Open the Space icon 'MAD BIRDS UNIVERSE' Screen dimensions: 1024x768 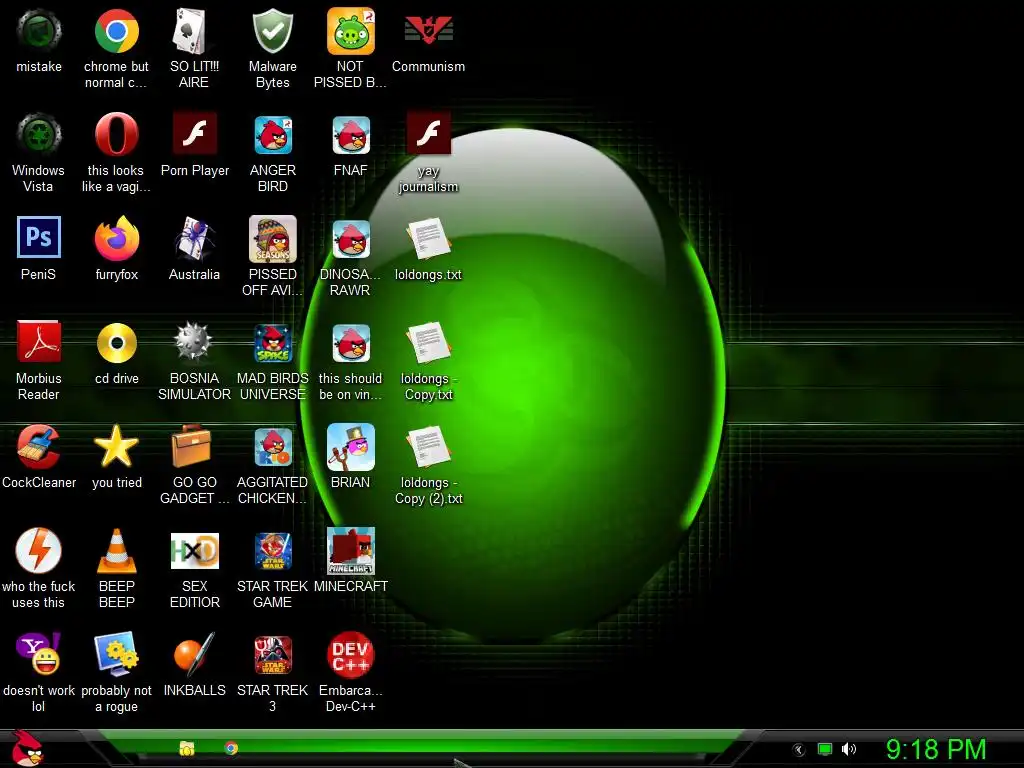[272, 343]
